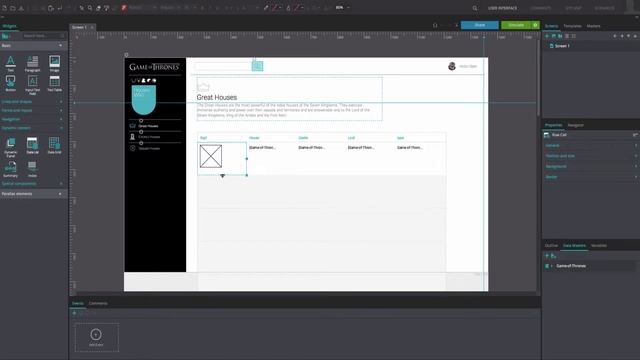The height and width of the screenshot is (360, 640).
Task: Open the Properties tab
Action: pyautogui.click(x=553, y=125)
